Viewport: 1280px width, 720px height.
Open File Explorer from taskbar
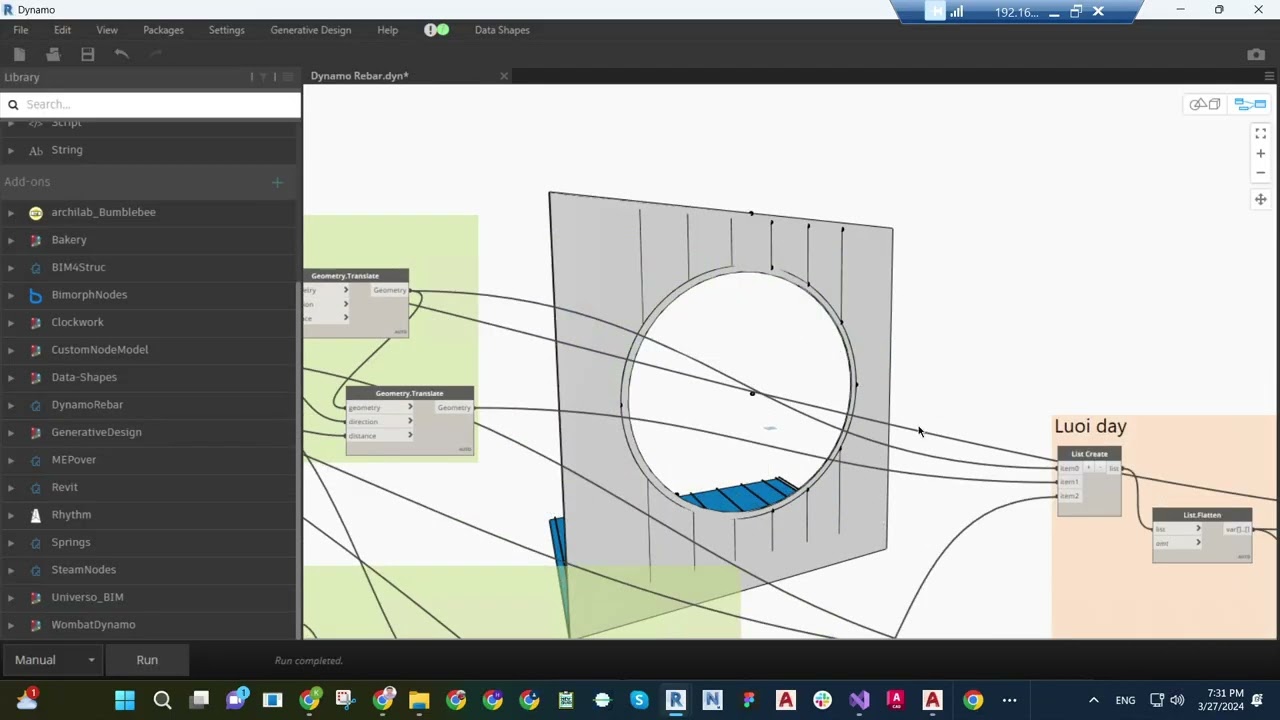(419, 700)
